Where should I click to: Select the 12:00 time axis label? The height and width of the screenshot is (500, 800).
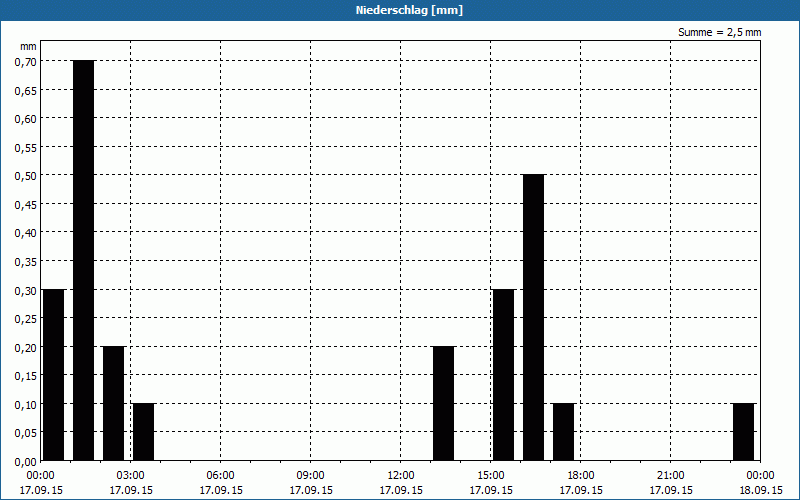coord(401,475)
